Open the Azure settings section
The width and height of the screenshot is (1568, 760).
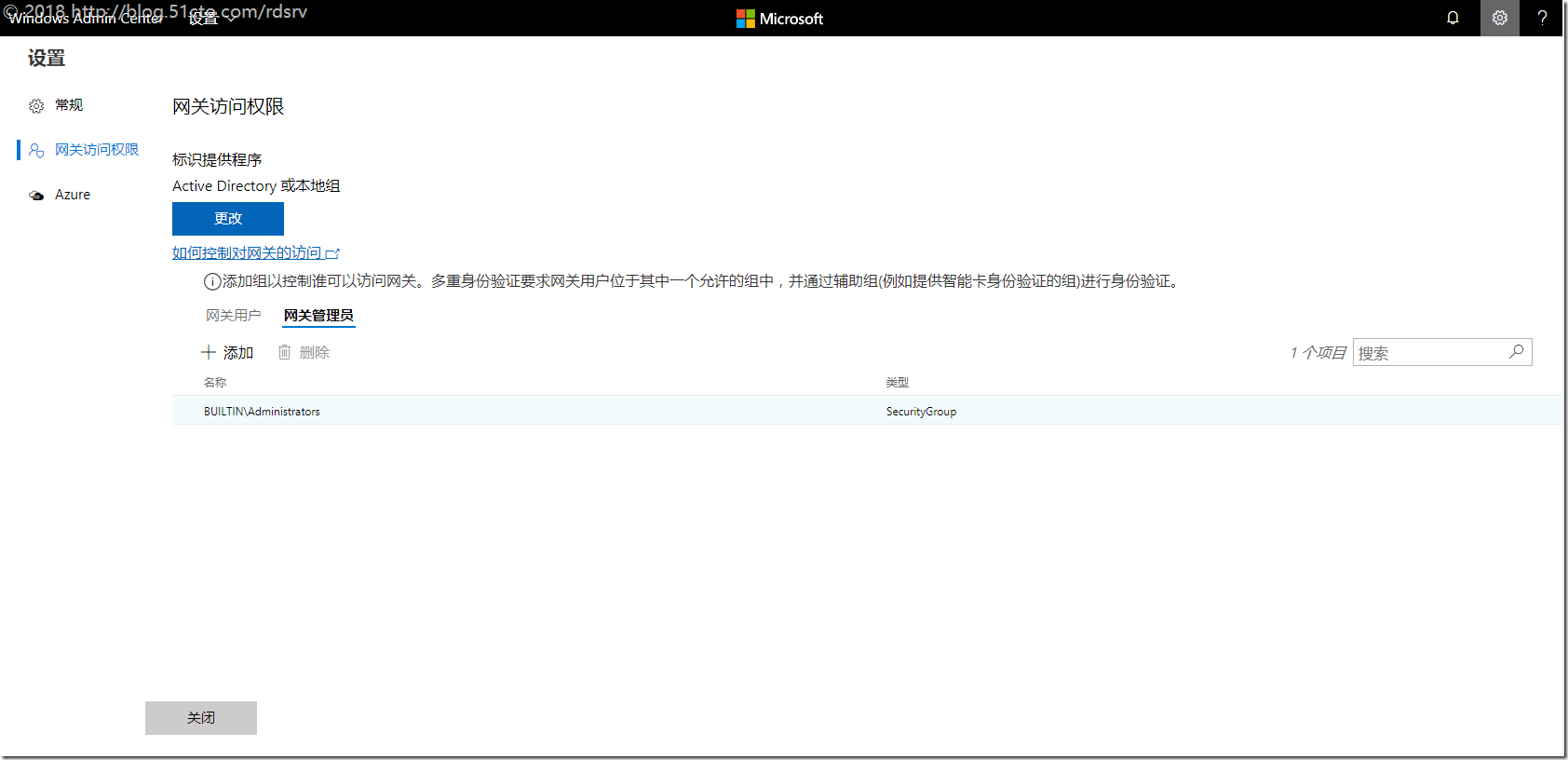[73, 195]
